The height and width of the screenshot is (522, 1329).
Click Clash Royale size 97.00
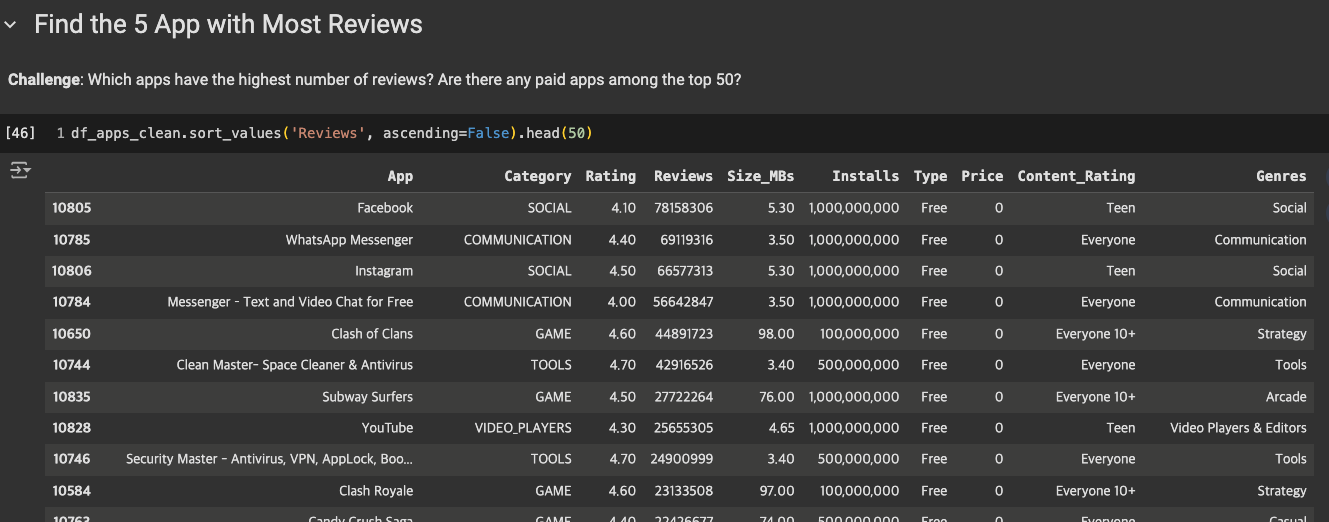click(x=775, y=491)
